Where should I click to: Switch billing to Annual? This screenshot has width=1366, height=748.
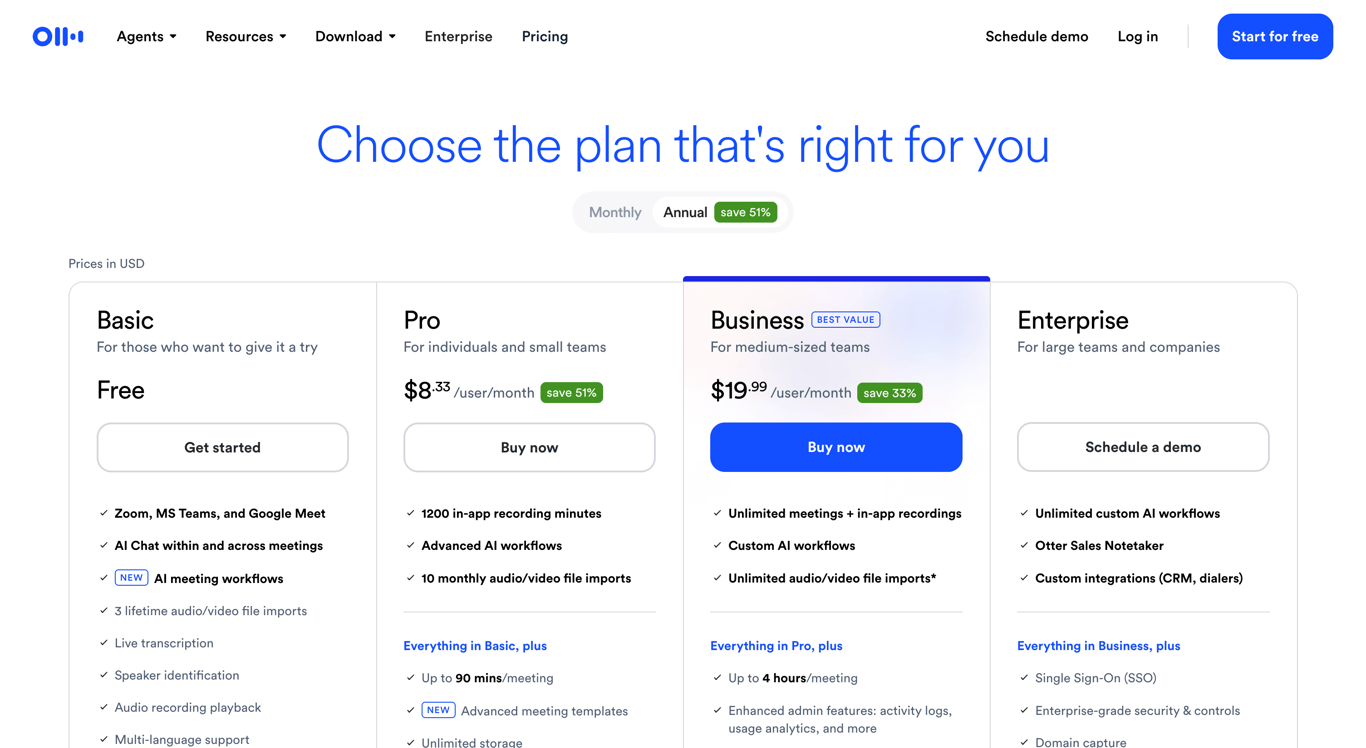pyautogui.click(x=685, y=212)
